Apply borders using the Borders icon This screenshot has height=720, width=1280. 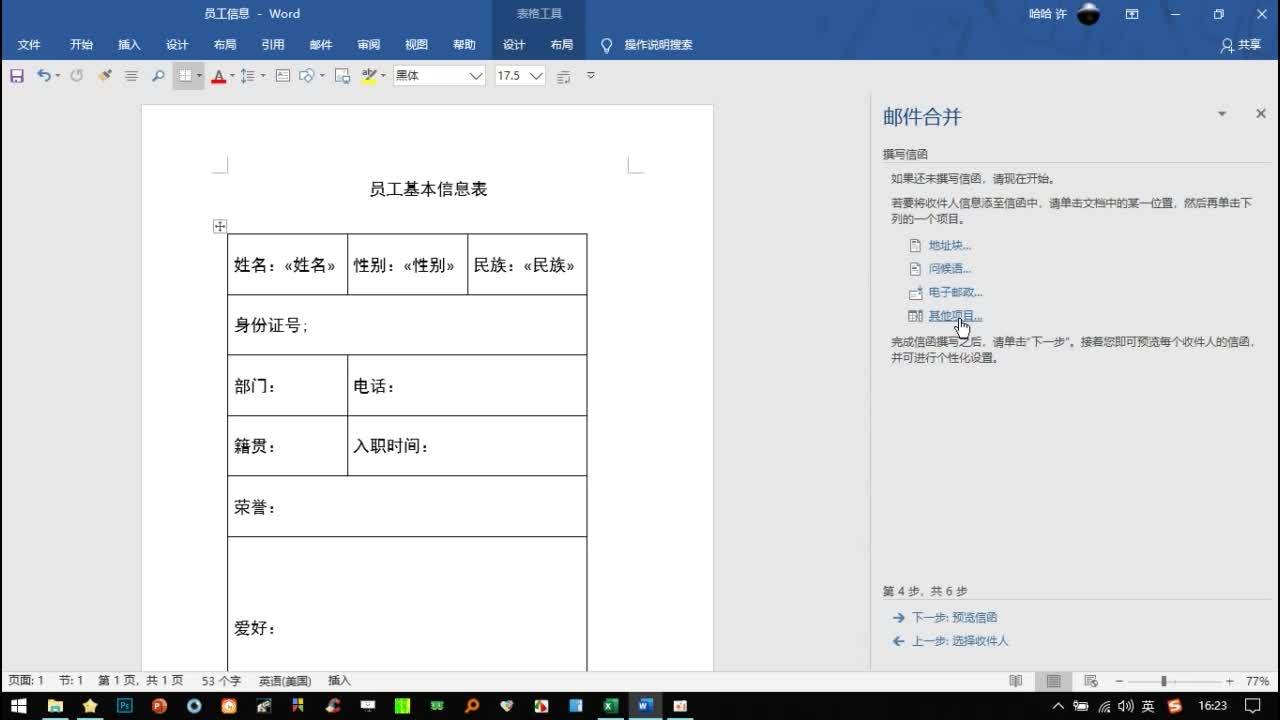[186, 75]
